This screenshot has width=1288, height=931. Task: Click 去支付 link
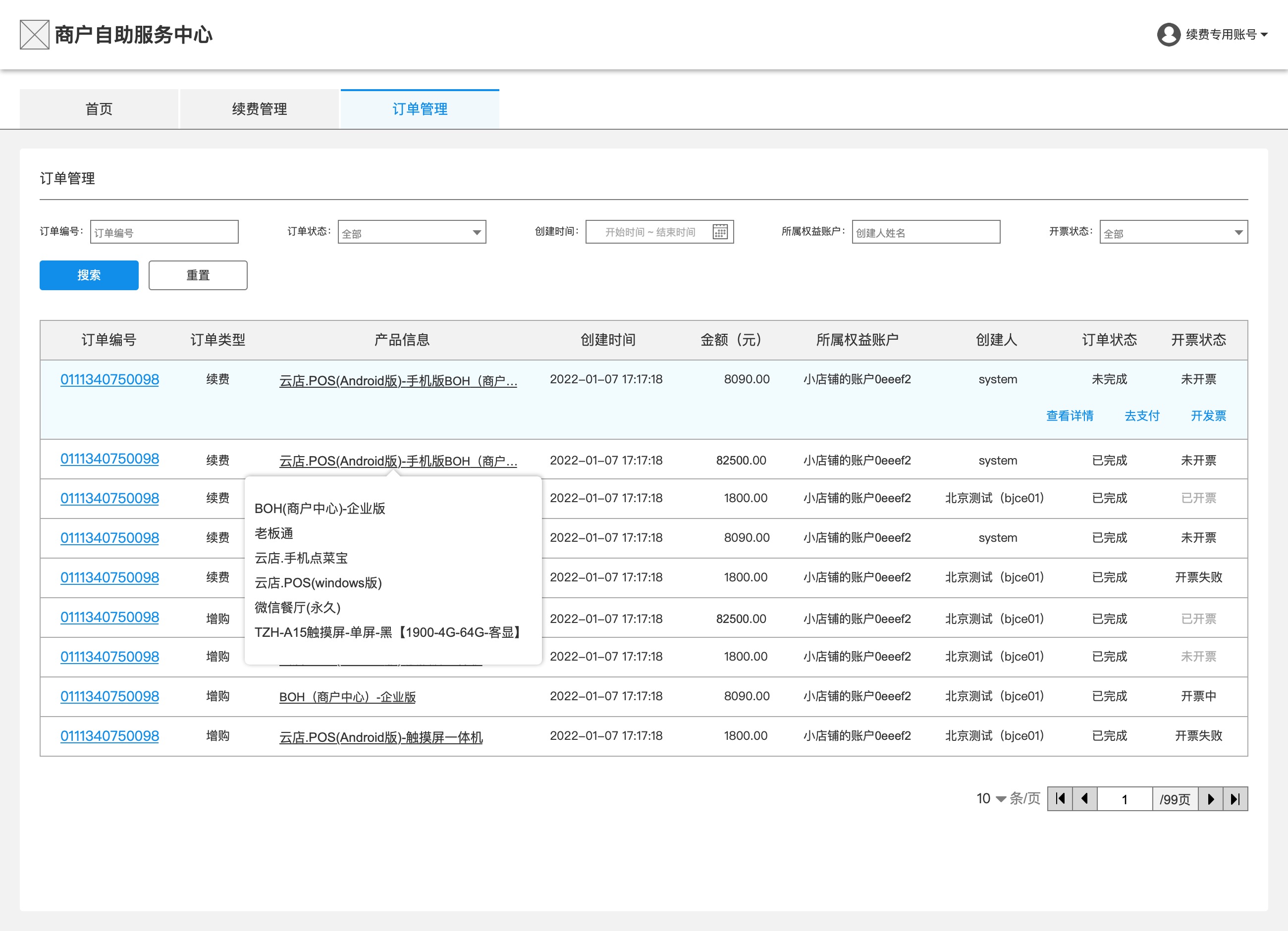pyautogui.click(x=1142, y=415)
